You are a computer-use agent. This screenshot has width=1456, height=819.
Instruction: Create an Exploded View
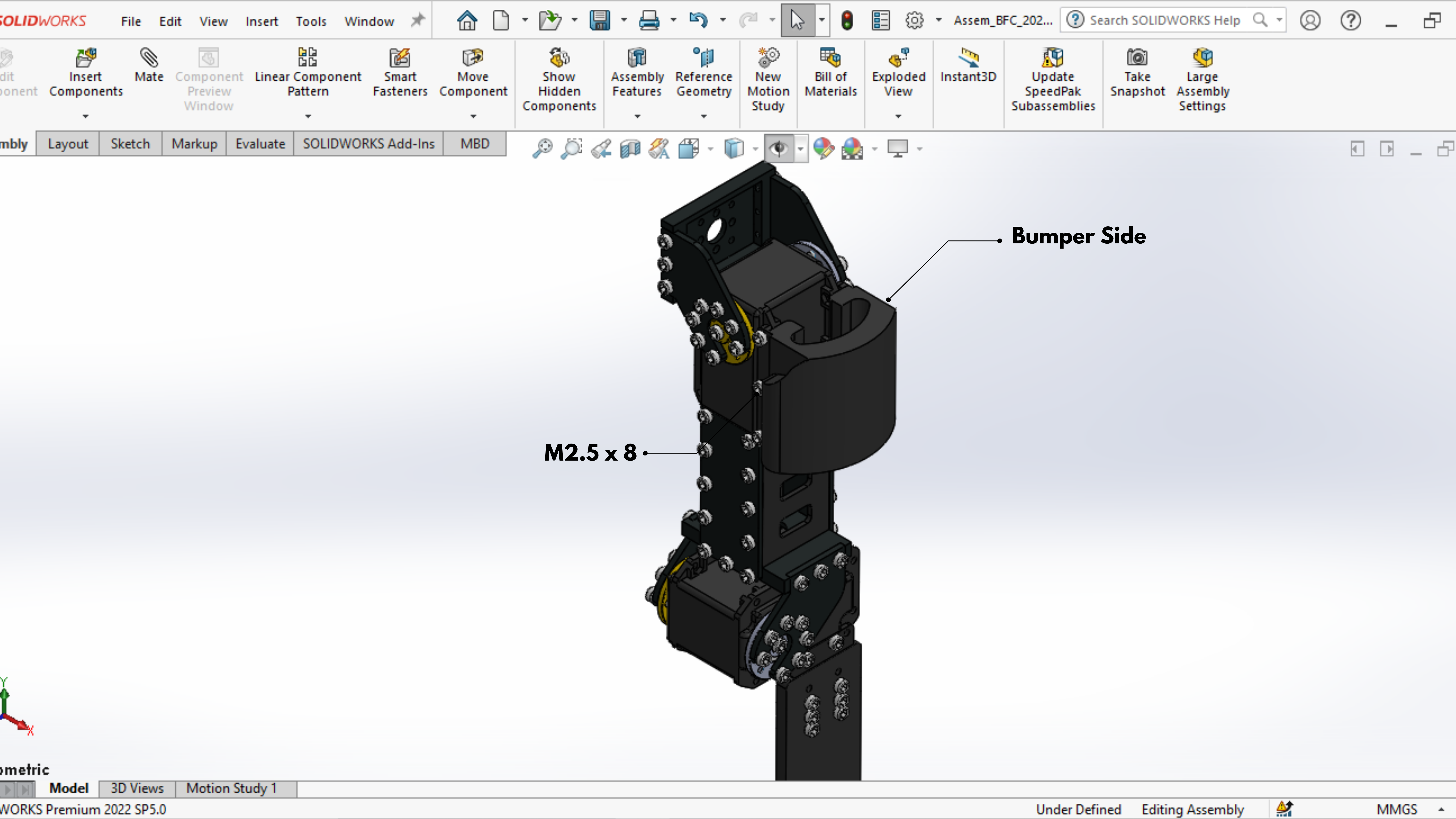[x=898, y=72]
